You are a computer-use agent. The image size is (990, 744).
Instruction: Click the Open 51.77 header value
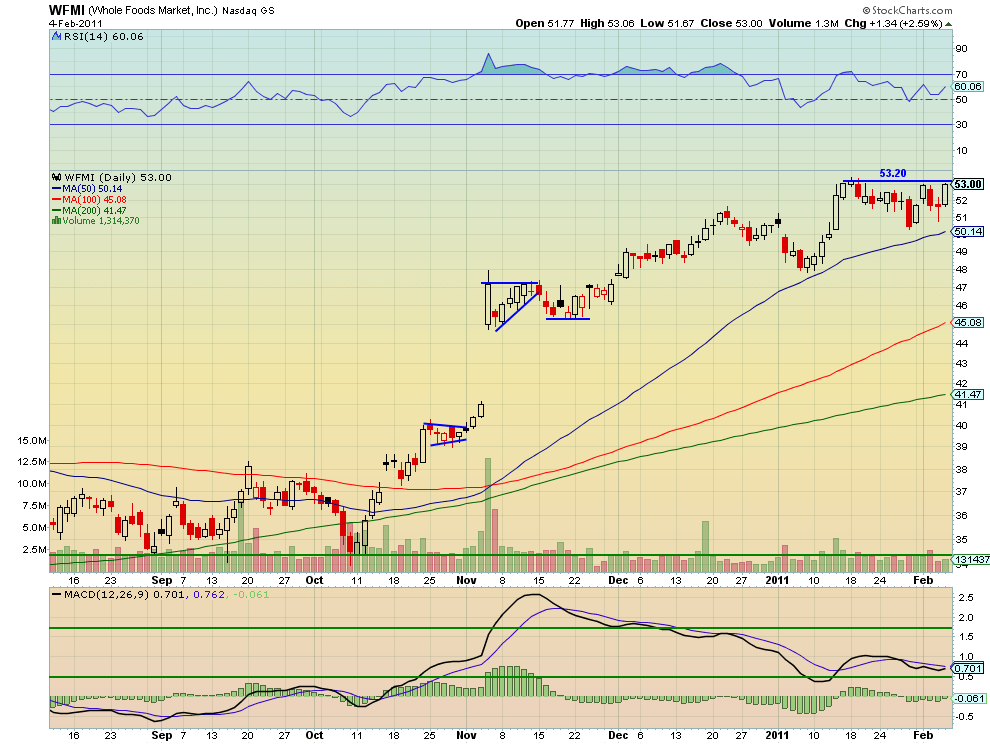(x=545, y=23)
